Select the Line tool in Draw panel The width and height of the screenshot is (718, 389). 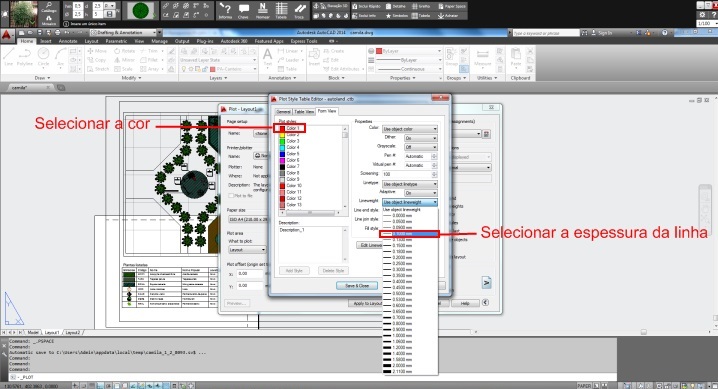click(9, 56)
